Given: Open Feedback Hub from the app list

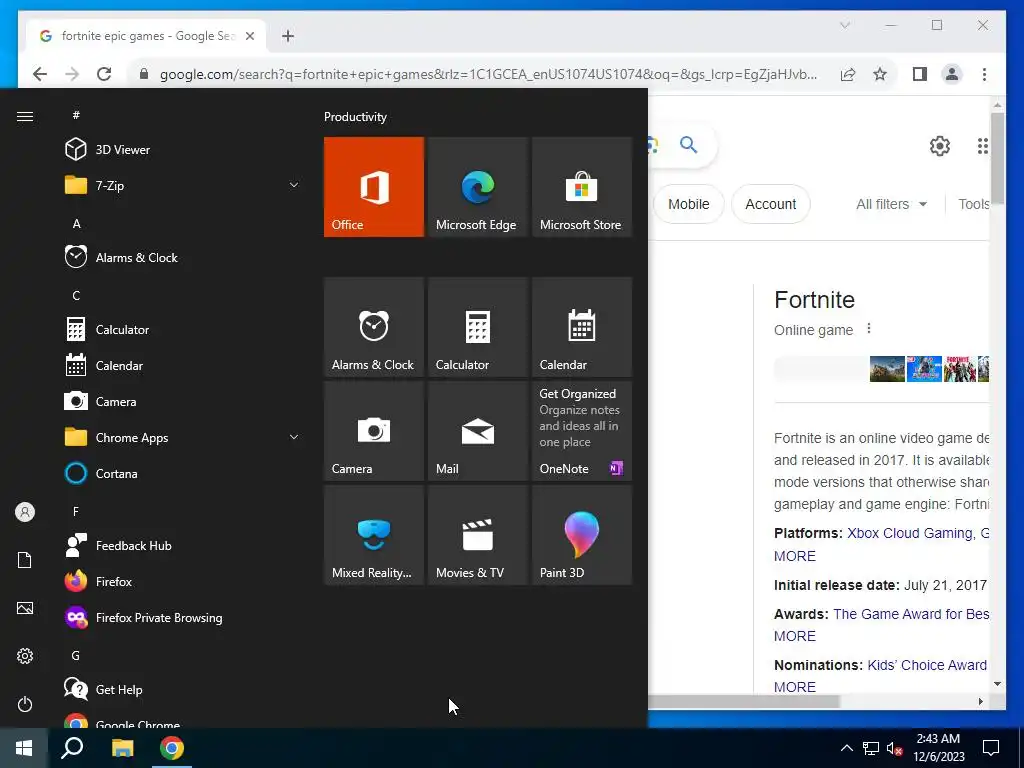Looking at the screenshot, I should pyautogui.click(x=183, y=545).
